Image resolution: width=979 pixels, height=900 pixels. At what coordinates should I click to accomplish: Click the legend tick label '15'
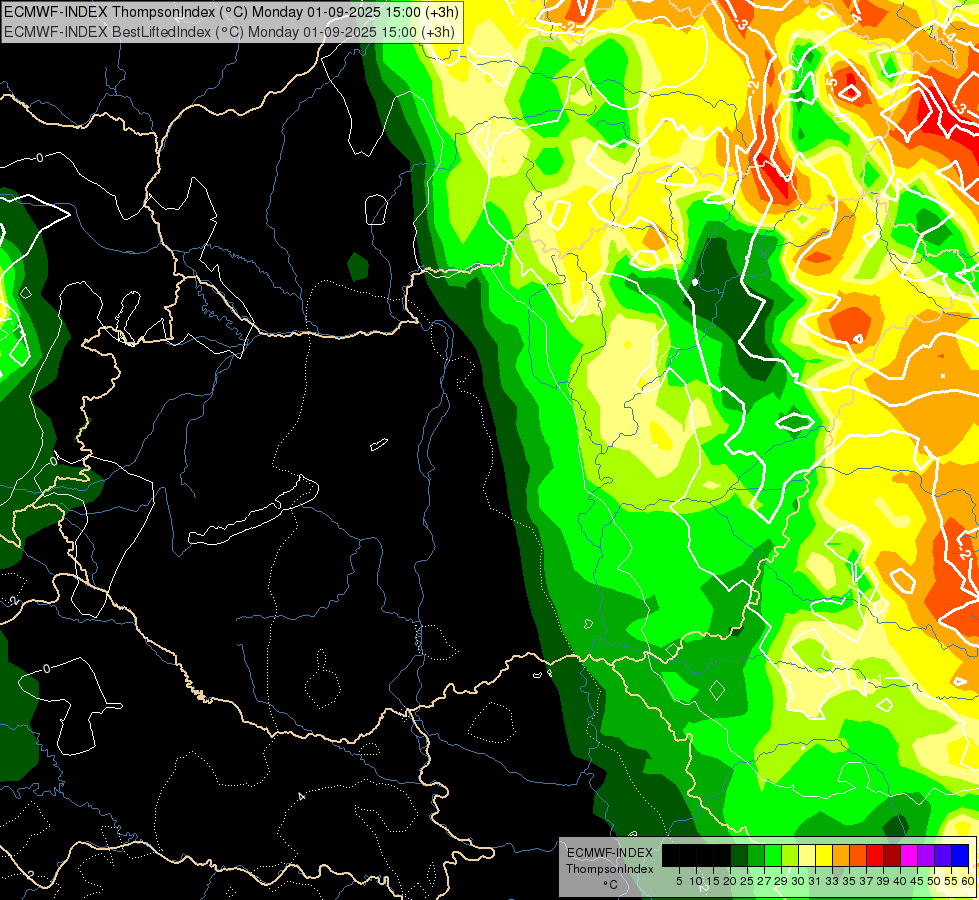pos(714,881)
